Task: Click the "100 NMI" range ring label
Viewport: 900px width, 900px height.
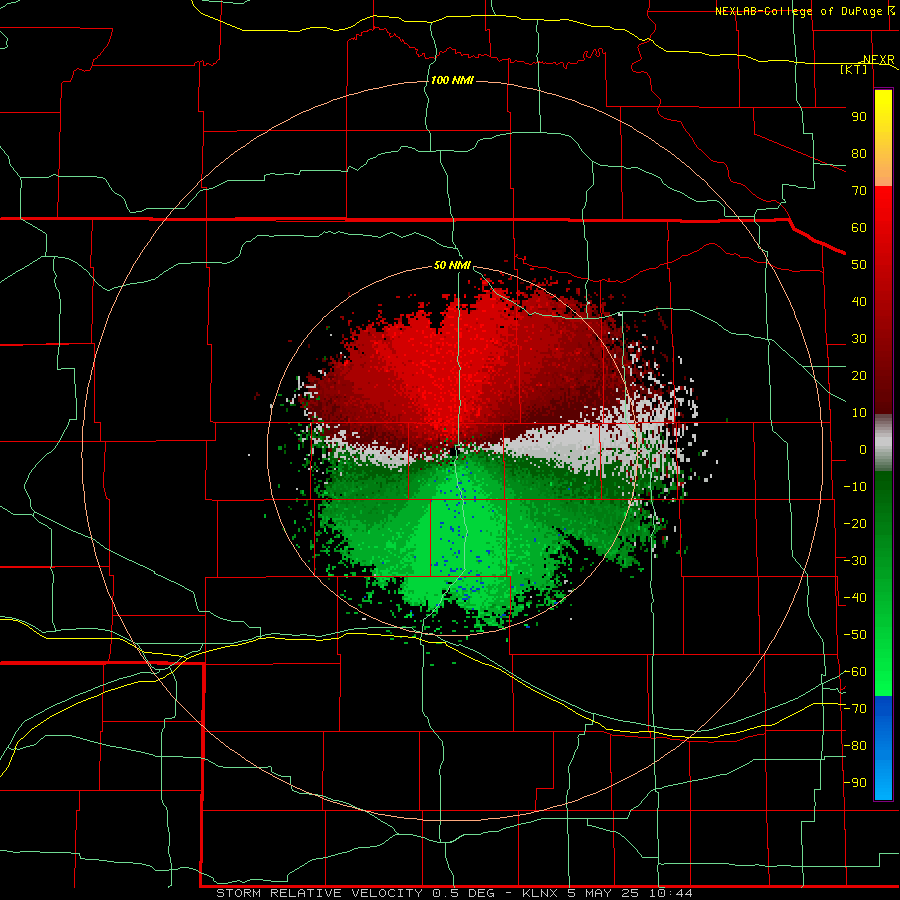Action: (x=452, y=80)
